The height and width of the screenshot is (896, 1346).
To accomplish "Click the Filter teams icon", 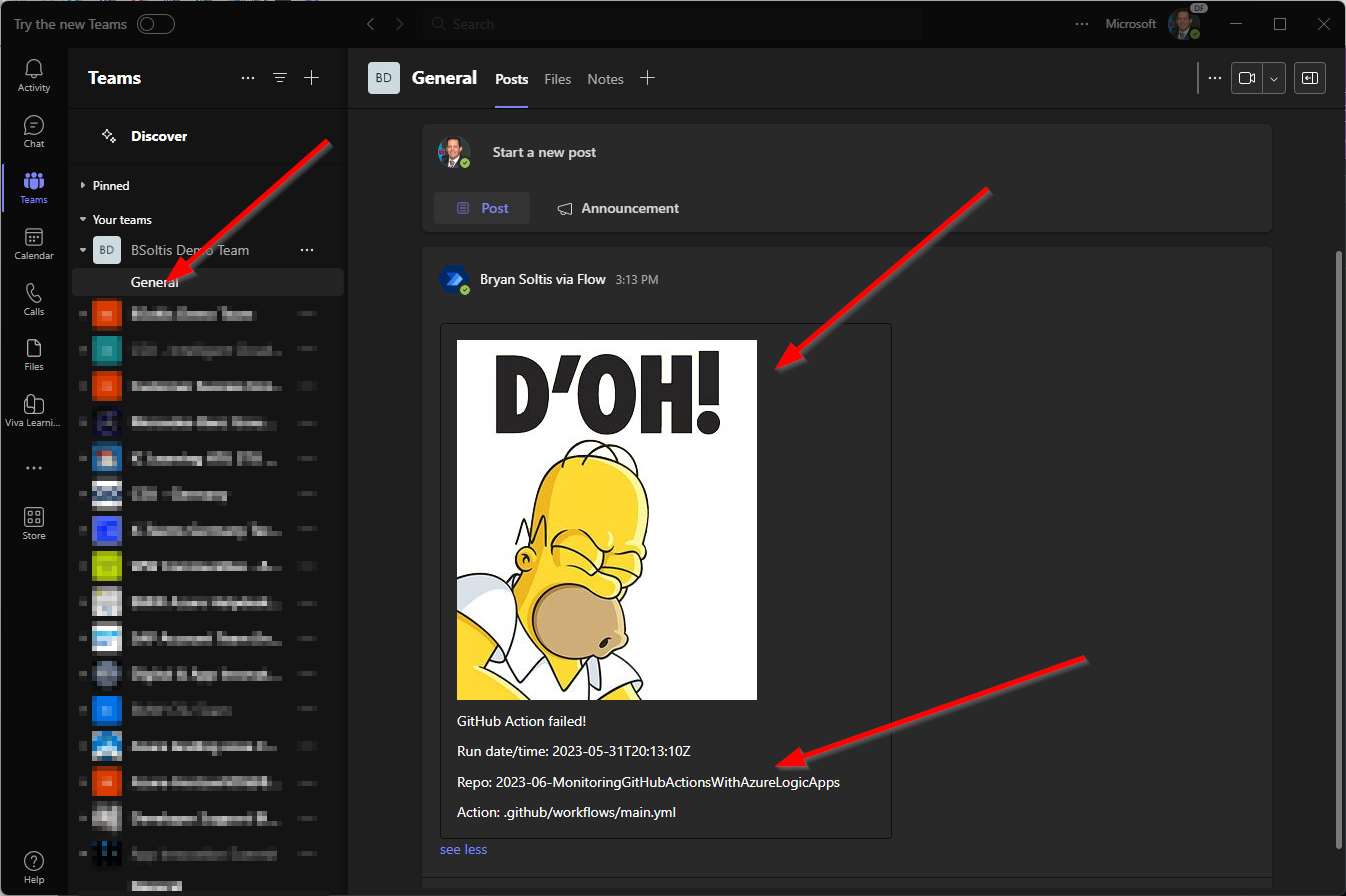I will [x=280, y=78].
